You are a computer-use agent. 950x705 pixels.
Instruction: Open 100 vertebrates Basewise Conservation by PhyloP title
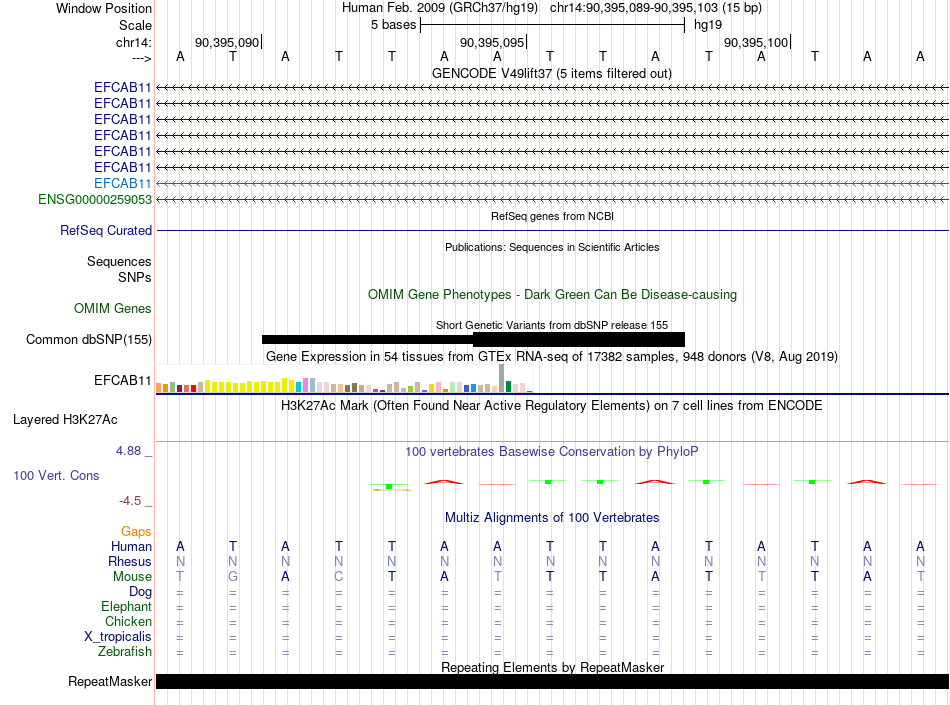[x=551, y=452]
